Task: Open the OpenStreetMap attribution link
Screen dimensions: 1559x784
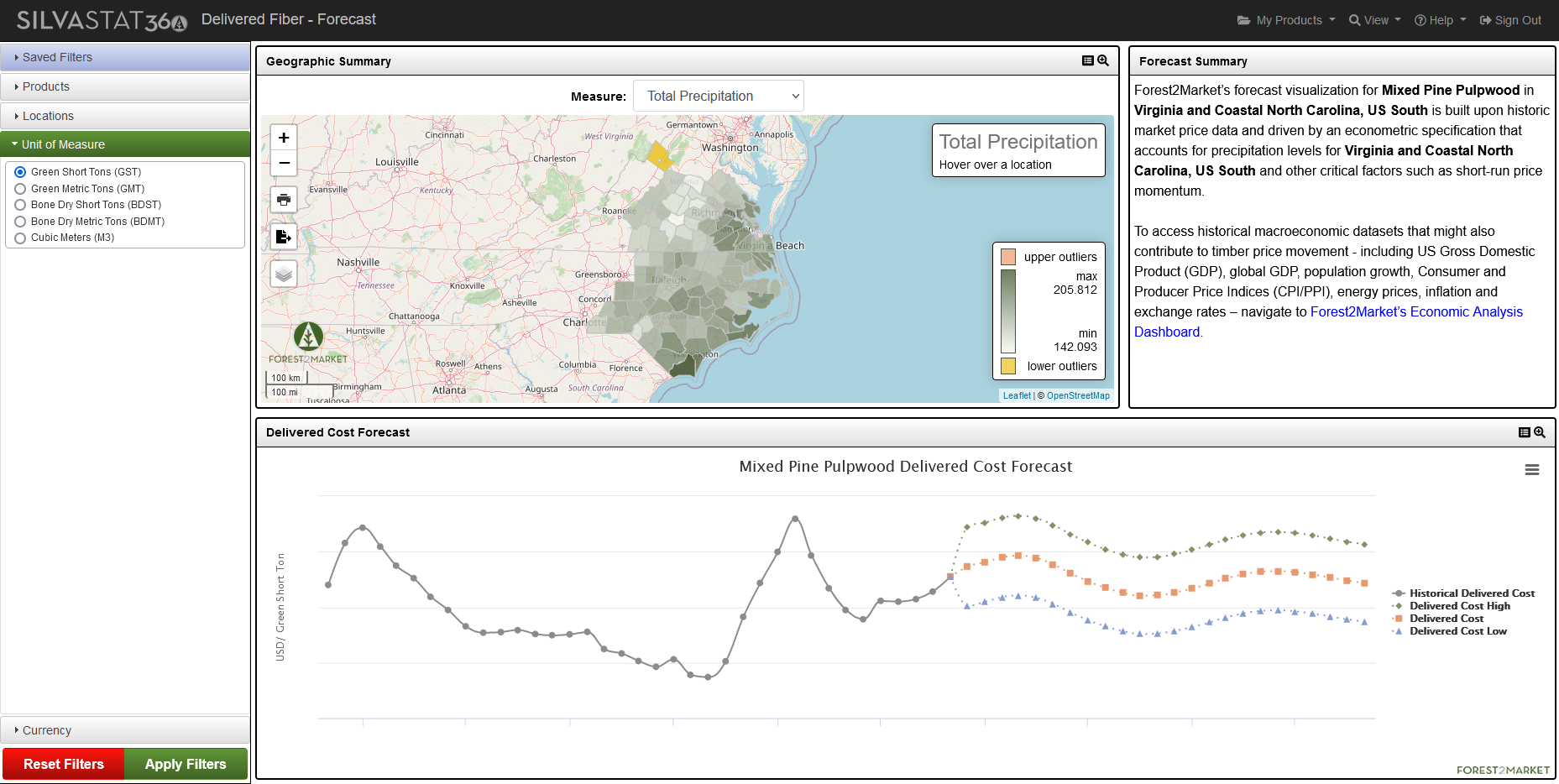Action: pos(1078,395)
